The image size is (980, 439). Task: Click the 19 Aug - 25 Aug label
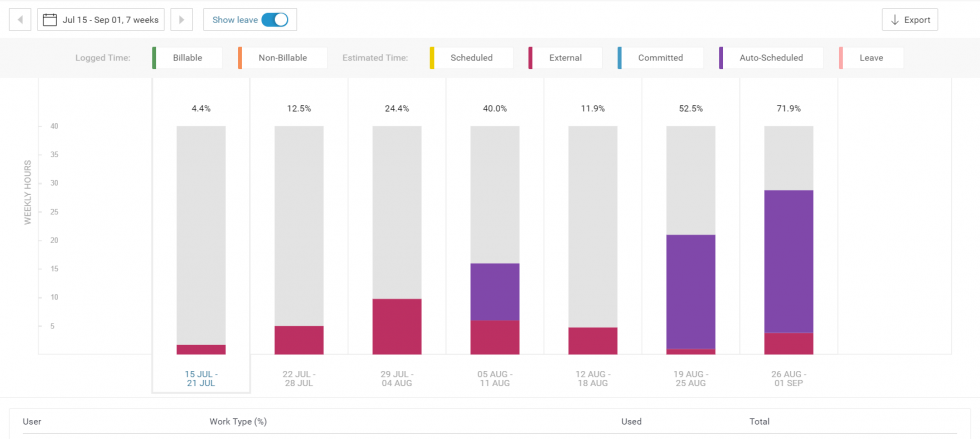pos(691,378)
